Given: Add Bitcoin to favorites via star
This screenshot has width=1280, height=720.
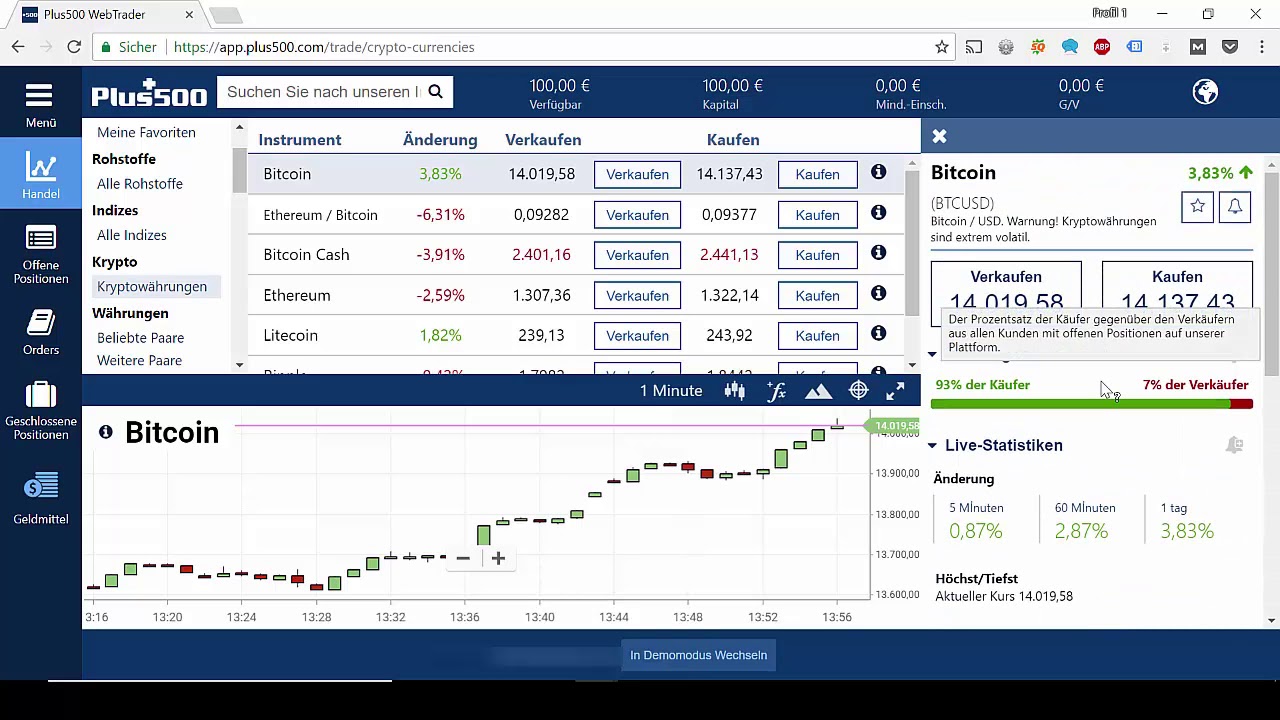Looking at the screenshot, I should coord(1197,206).
